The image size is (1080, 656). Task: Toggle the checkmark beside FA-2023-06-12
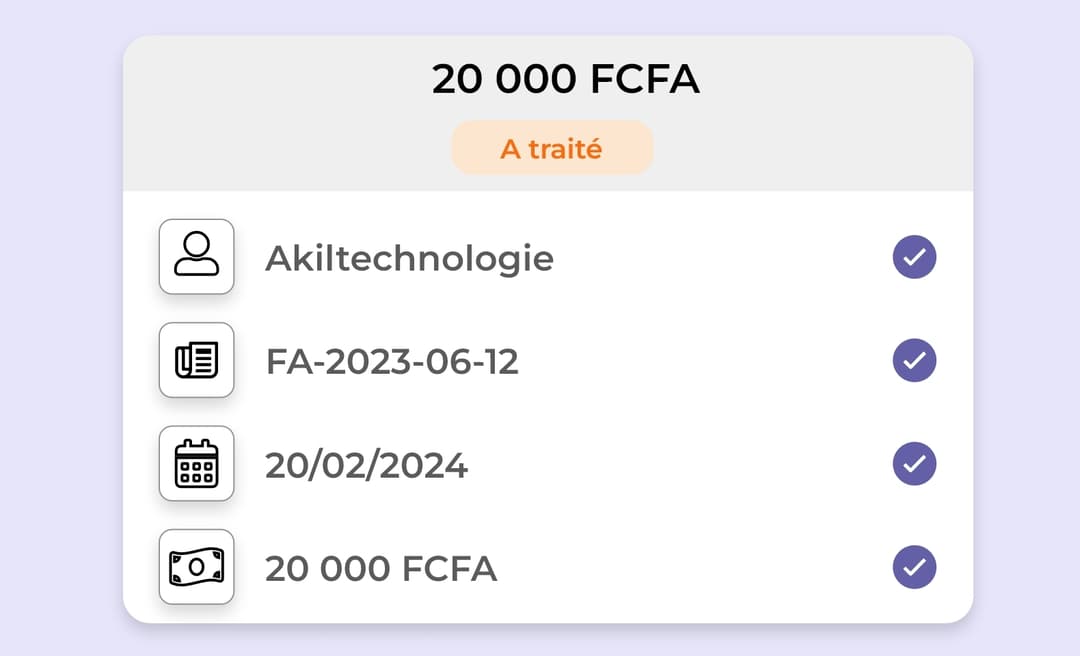[914, 360]
